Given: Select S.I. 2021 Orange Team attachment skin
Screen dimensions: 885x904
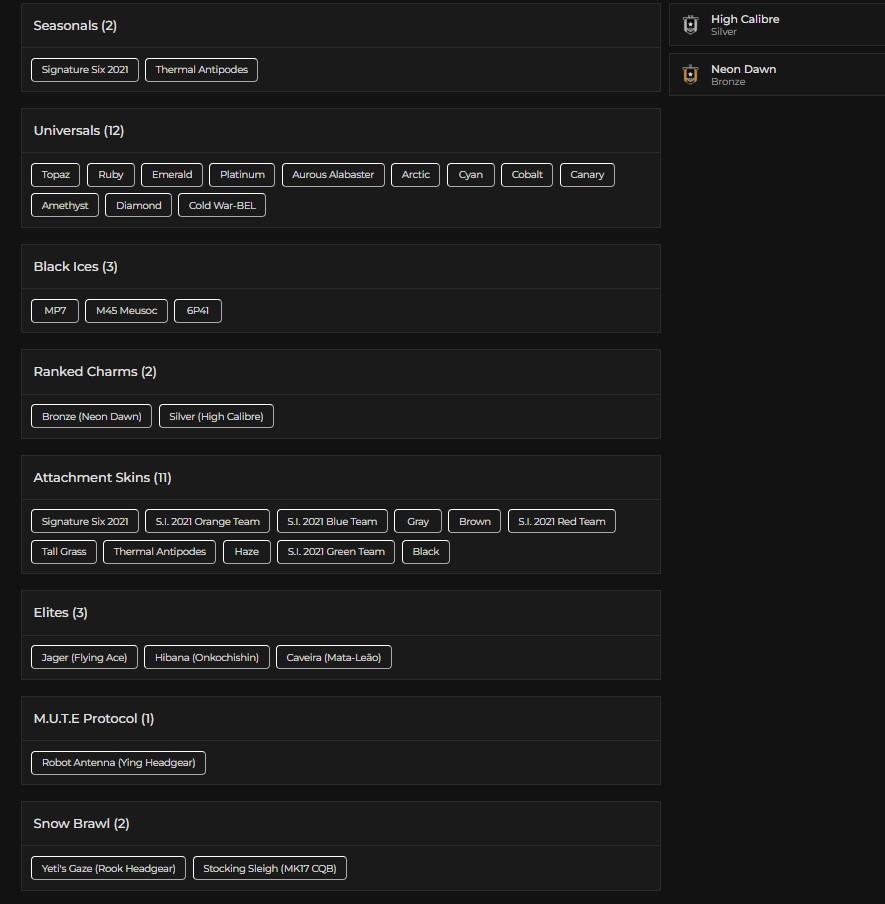Looking at the screenshot, I should tap(207, 522).
